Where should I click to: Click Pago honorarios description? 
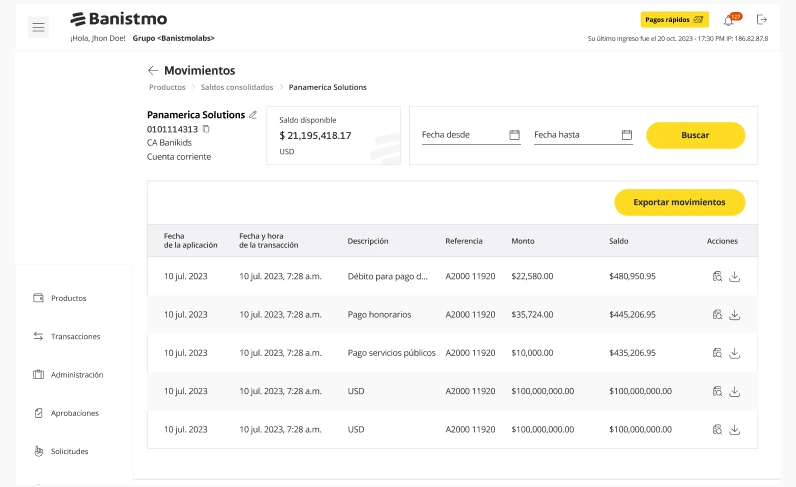[379, 314]
